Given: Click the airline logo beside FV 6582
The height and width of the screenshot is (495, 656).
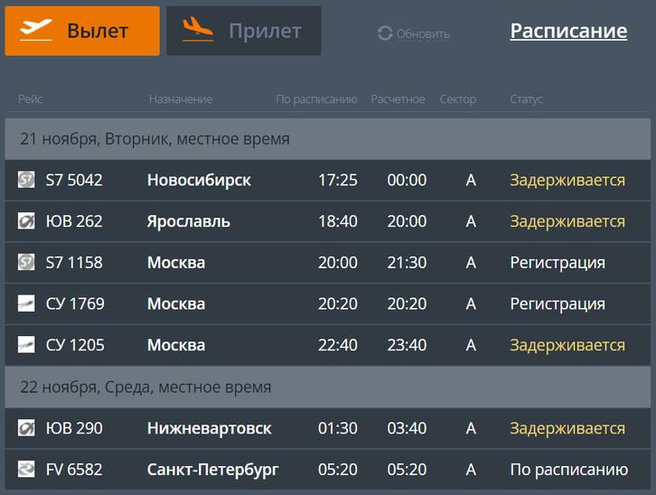Looking at the screenshot, I should pyautogui.click(x=26, y=469).
